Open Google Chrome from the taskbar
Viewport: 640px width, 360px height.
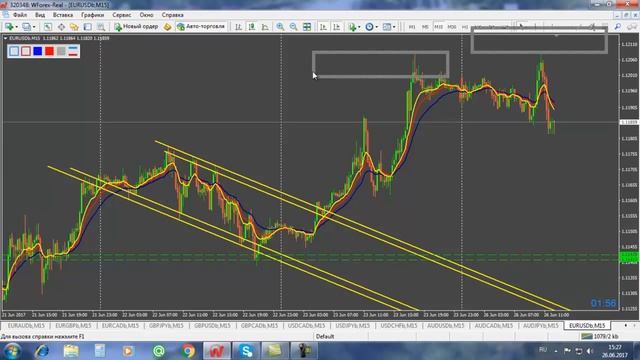[188, 351]
